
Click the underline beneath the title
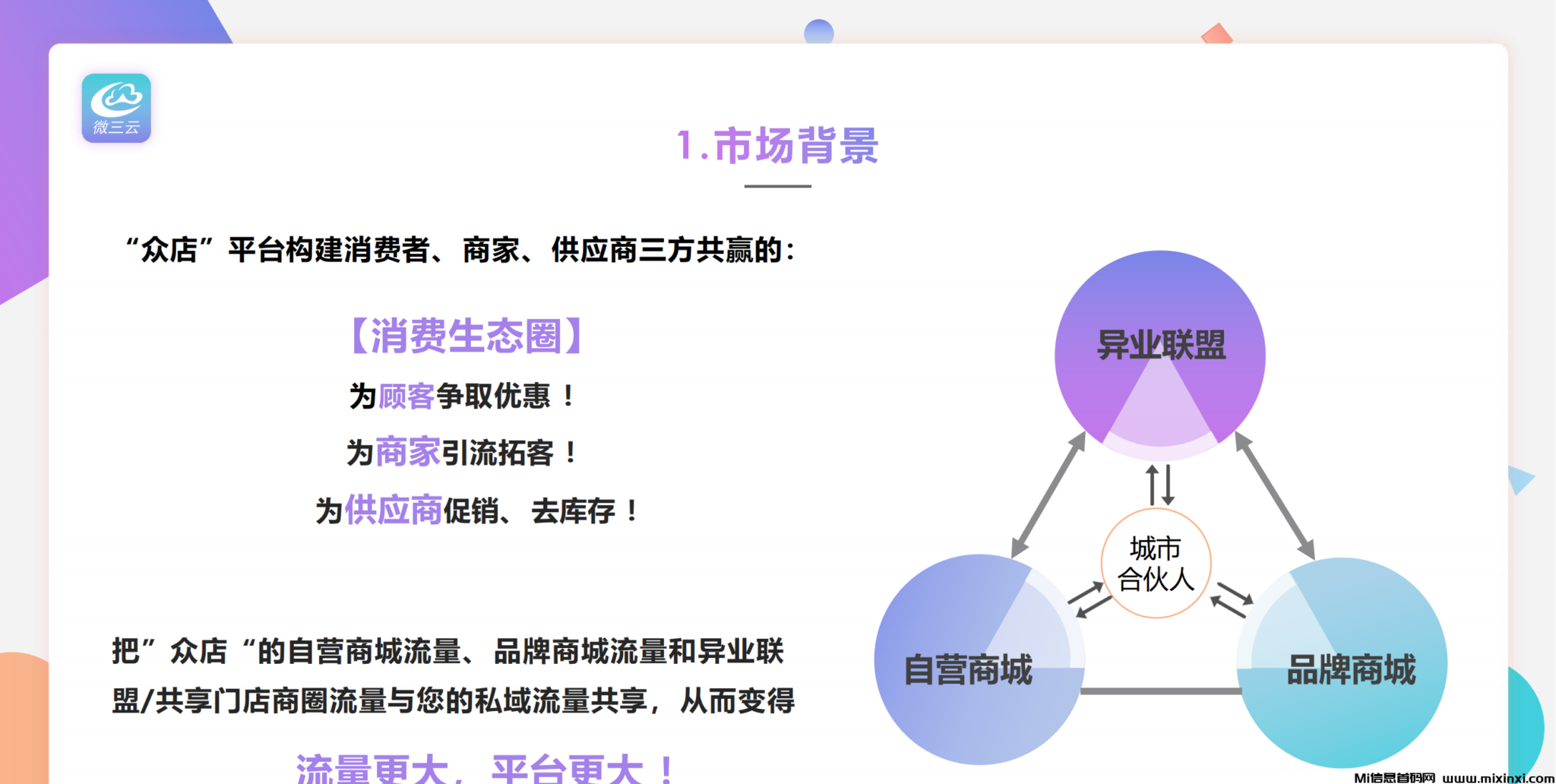tap(777, 186)
